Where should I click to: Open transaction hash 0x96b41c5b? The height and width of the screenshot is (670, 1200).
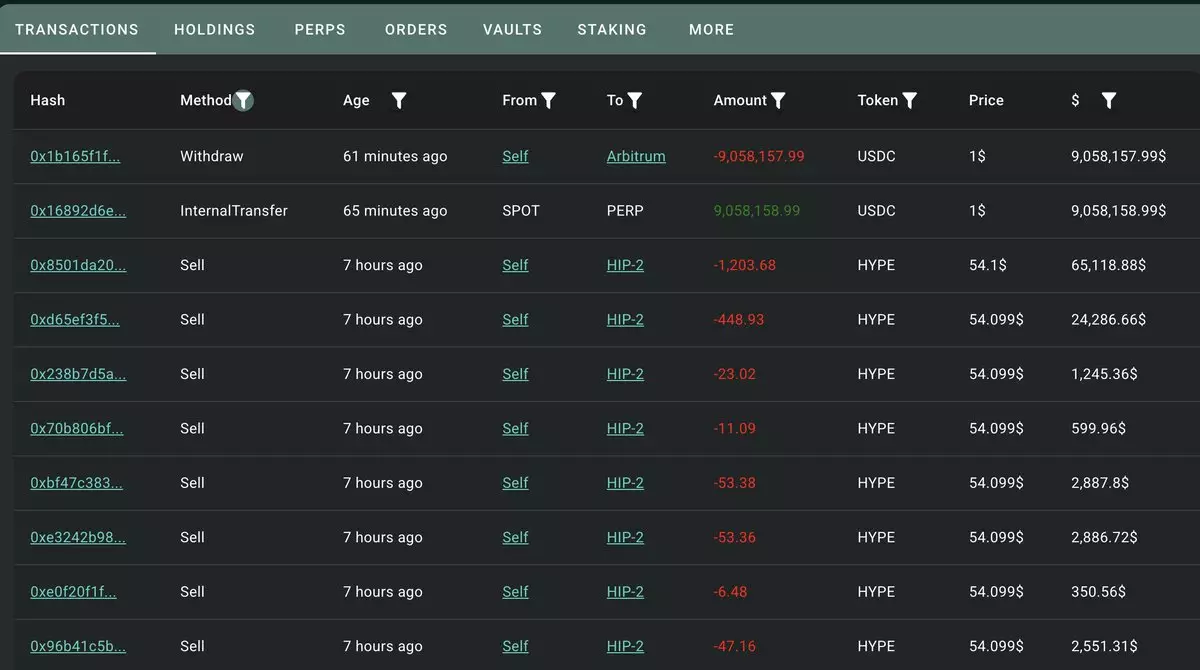click(x=78, y=646)
